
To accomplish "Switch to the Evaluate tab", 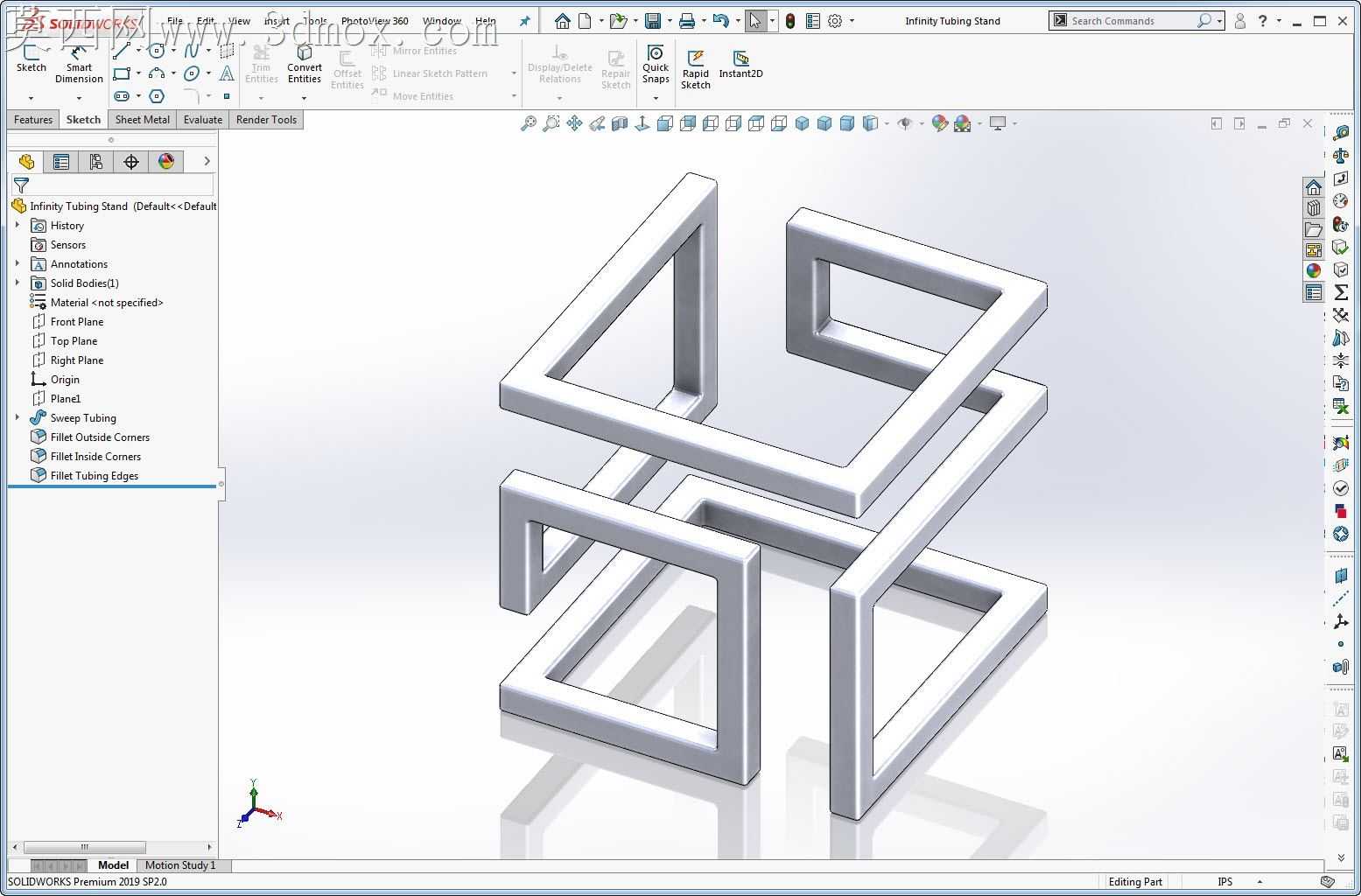I will [203, 120].
